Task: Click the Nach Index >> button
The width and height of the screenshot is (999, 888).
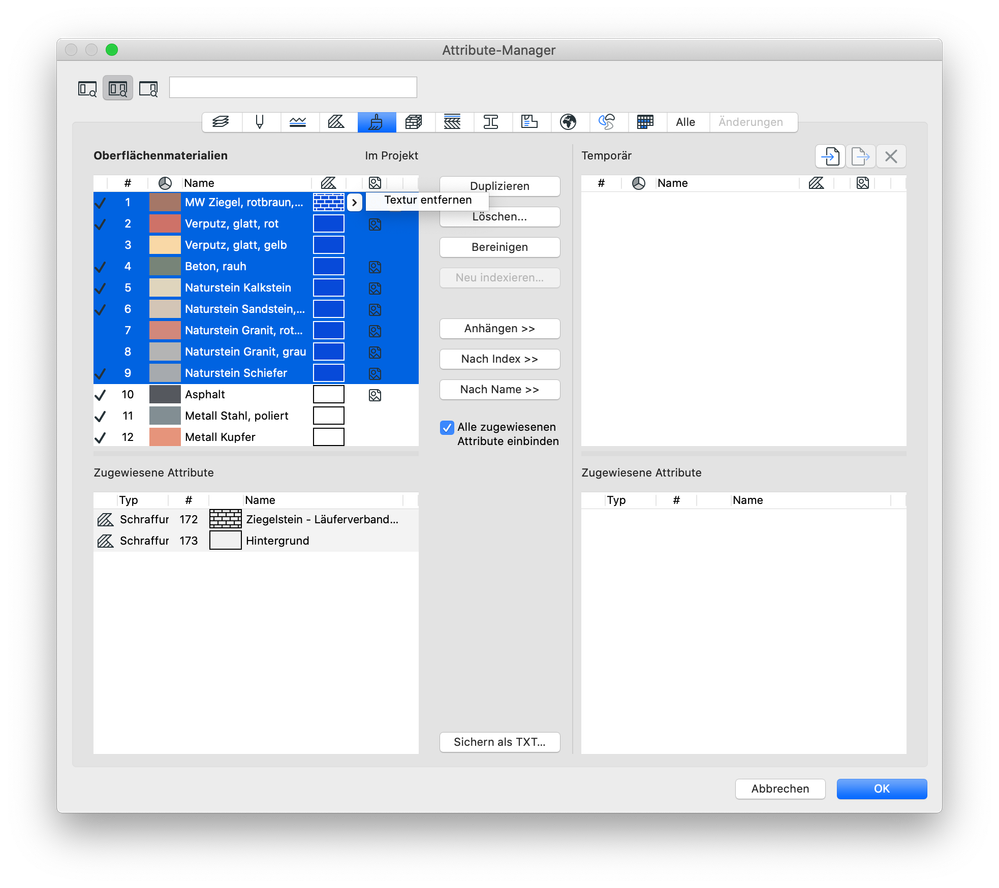Action: [500, 359]
